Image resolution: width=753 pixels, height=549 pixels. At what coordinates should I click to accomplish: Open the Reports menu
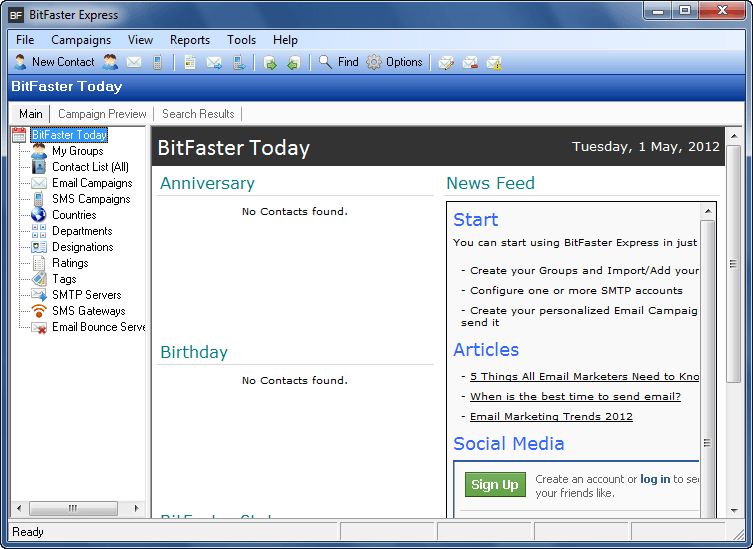190,40
